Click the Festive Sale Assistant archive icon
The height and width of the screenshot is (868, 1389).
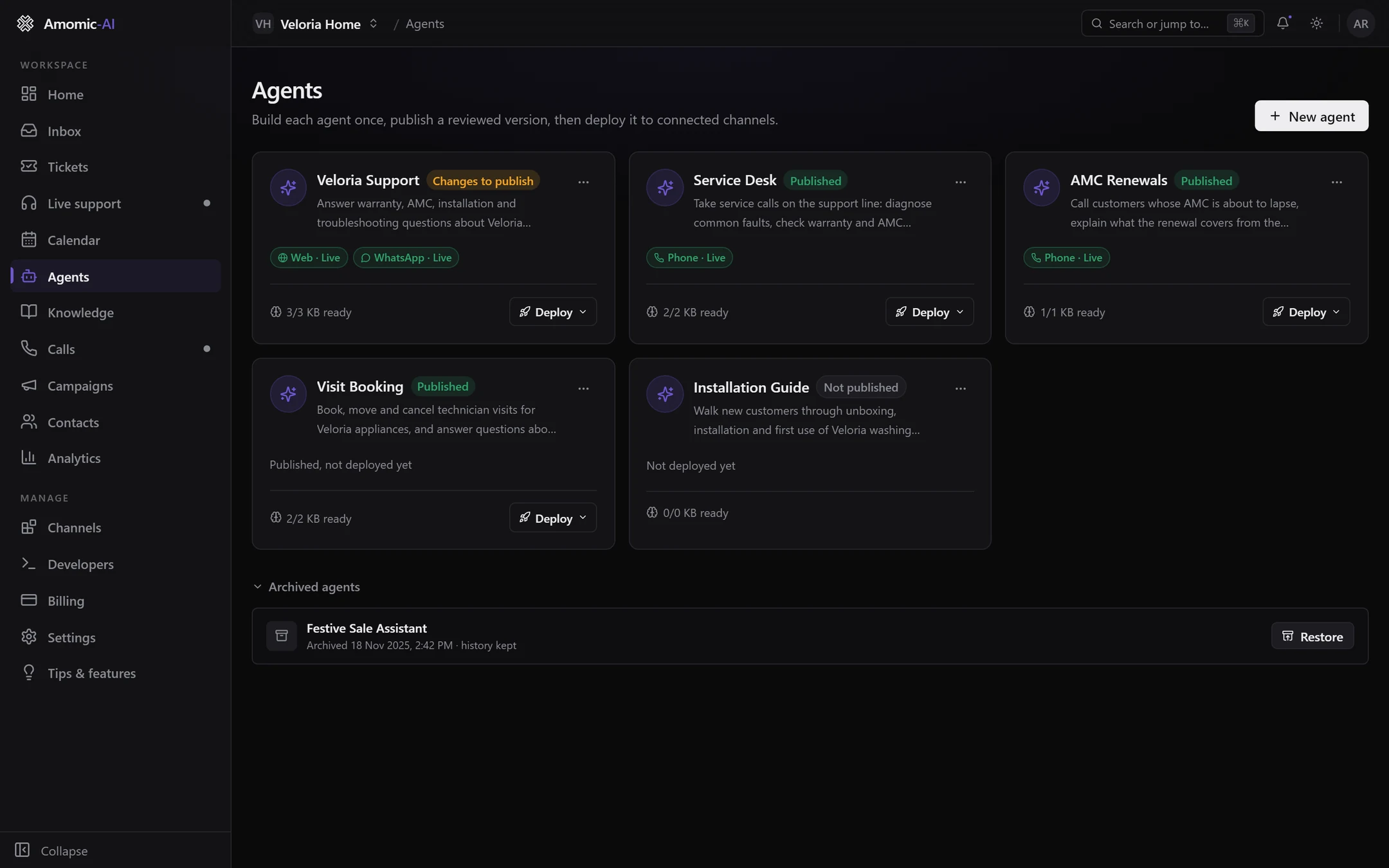point(282,636)
